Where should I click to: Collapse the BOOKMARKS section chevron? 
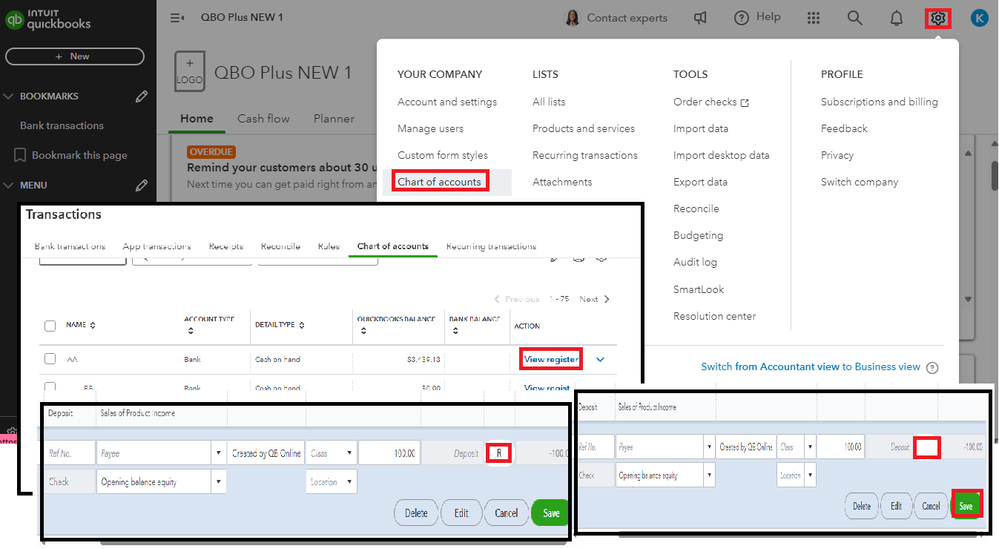pos(8,97)
